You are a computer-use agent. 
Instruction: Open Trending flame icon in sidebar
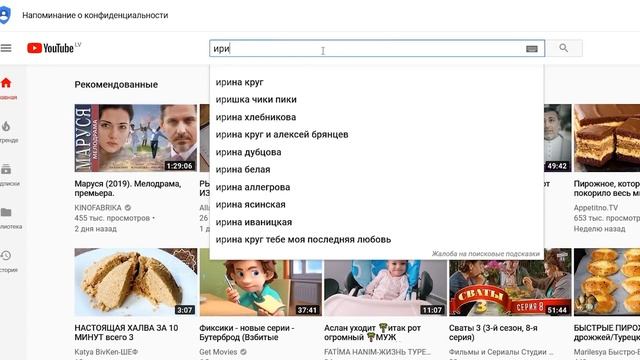[x=6, y=127]
